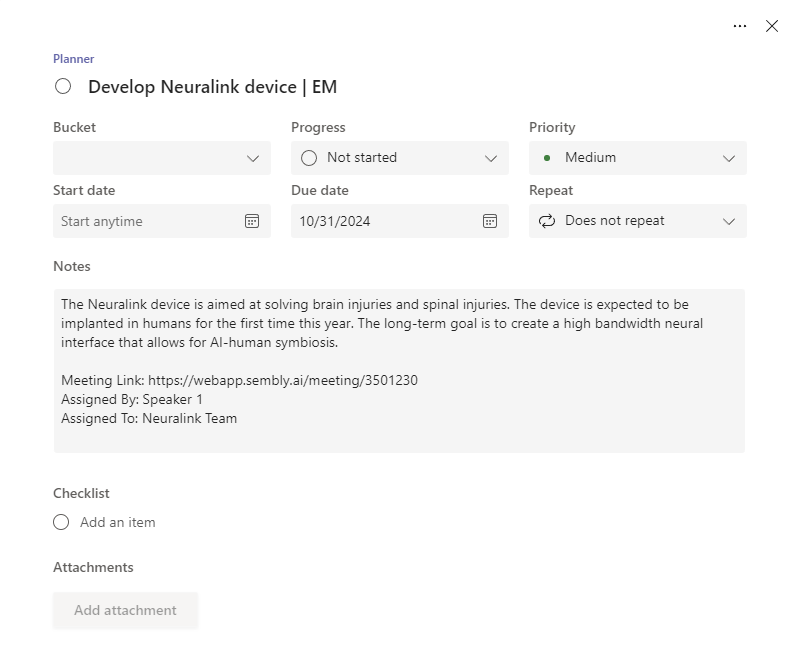Image resolution: width=799 pixels, height=659 pixels.
Task: Open the Start date calendar picker icon
Action: 252,221
